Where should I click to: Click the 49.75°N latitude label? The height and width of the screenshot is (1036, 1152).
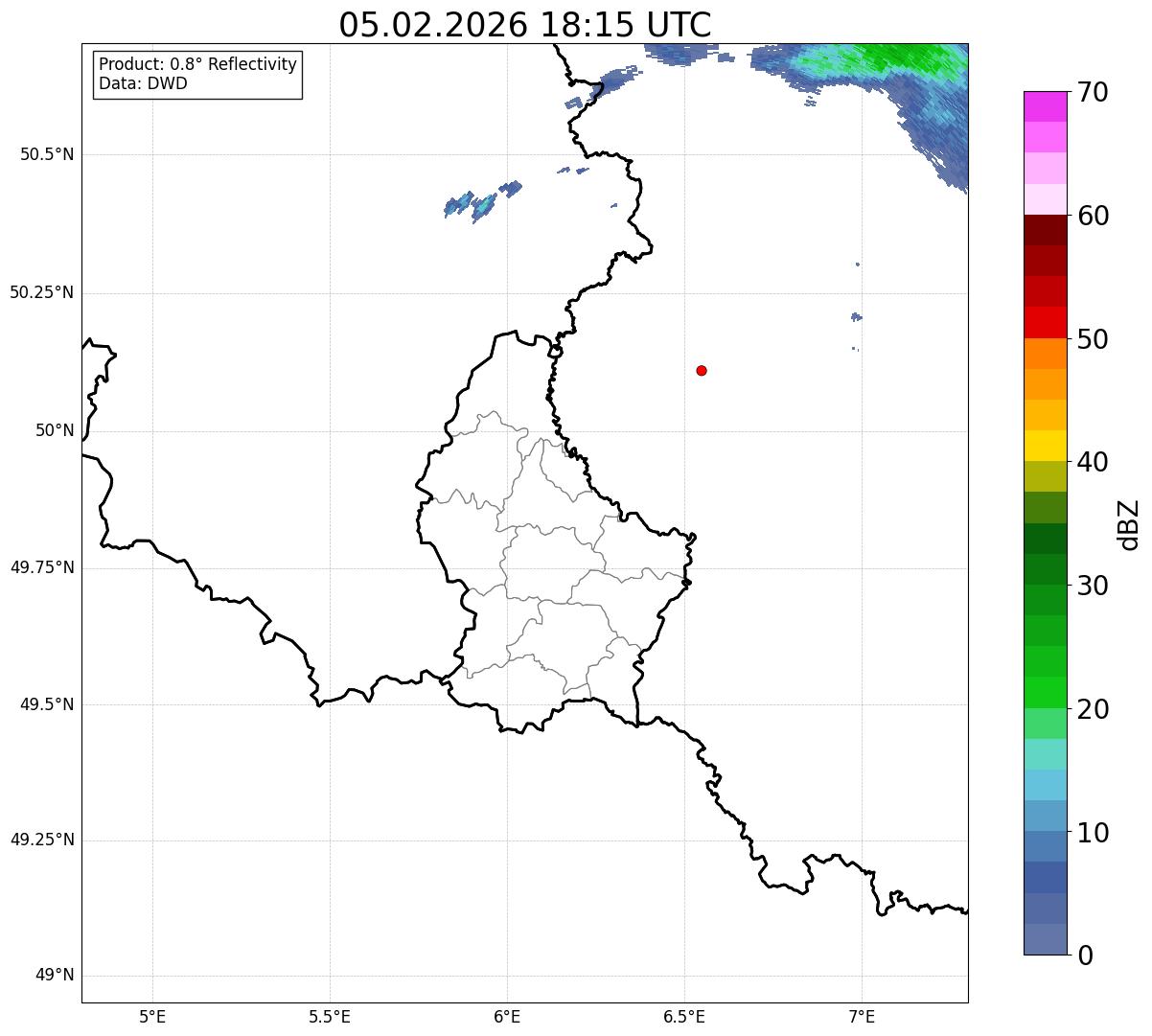[42, 567]
